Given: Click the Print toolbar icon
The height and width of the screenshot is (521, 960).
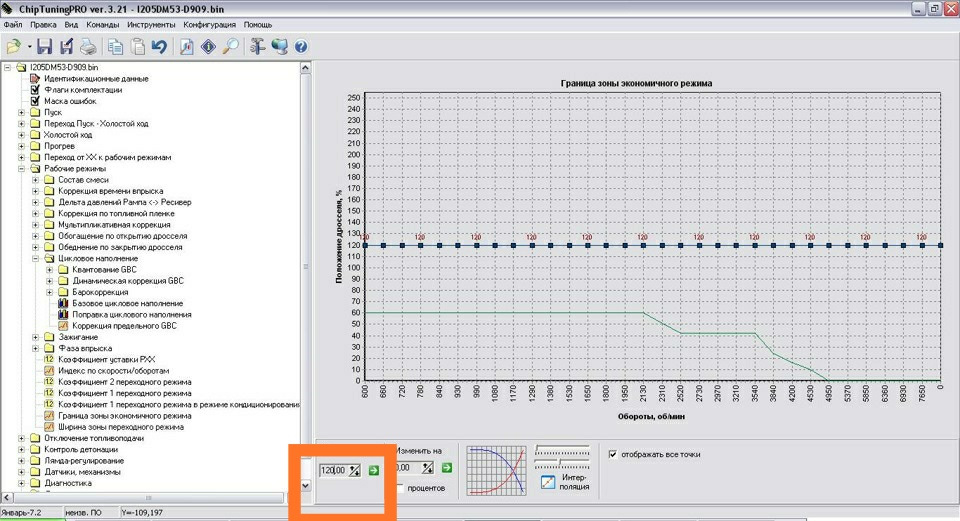Looking at the screenshot, I should (x=88, y=46).
